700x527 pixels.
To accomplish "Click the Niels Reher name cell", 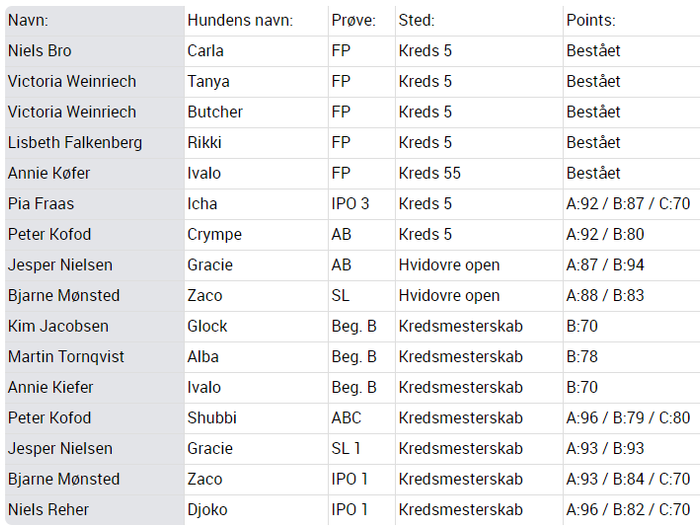I will pyautogui.click(x=95, y=510).
